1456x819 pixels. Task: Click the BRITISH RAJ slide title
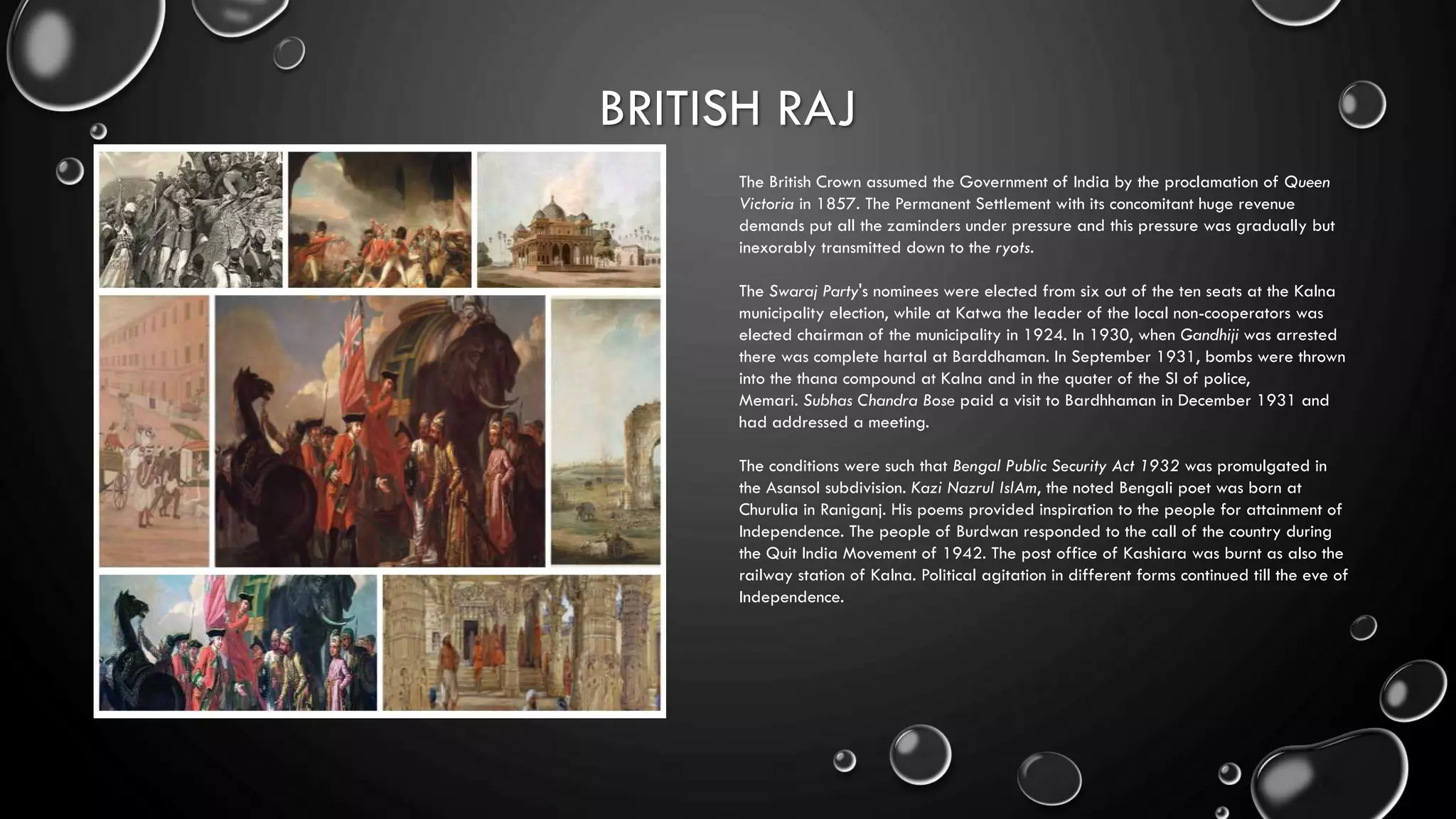pos(727,109)
